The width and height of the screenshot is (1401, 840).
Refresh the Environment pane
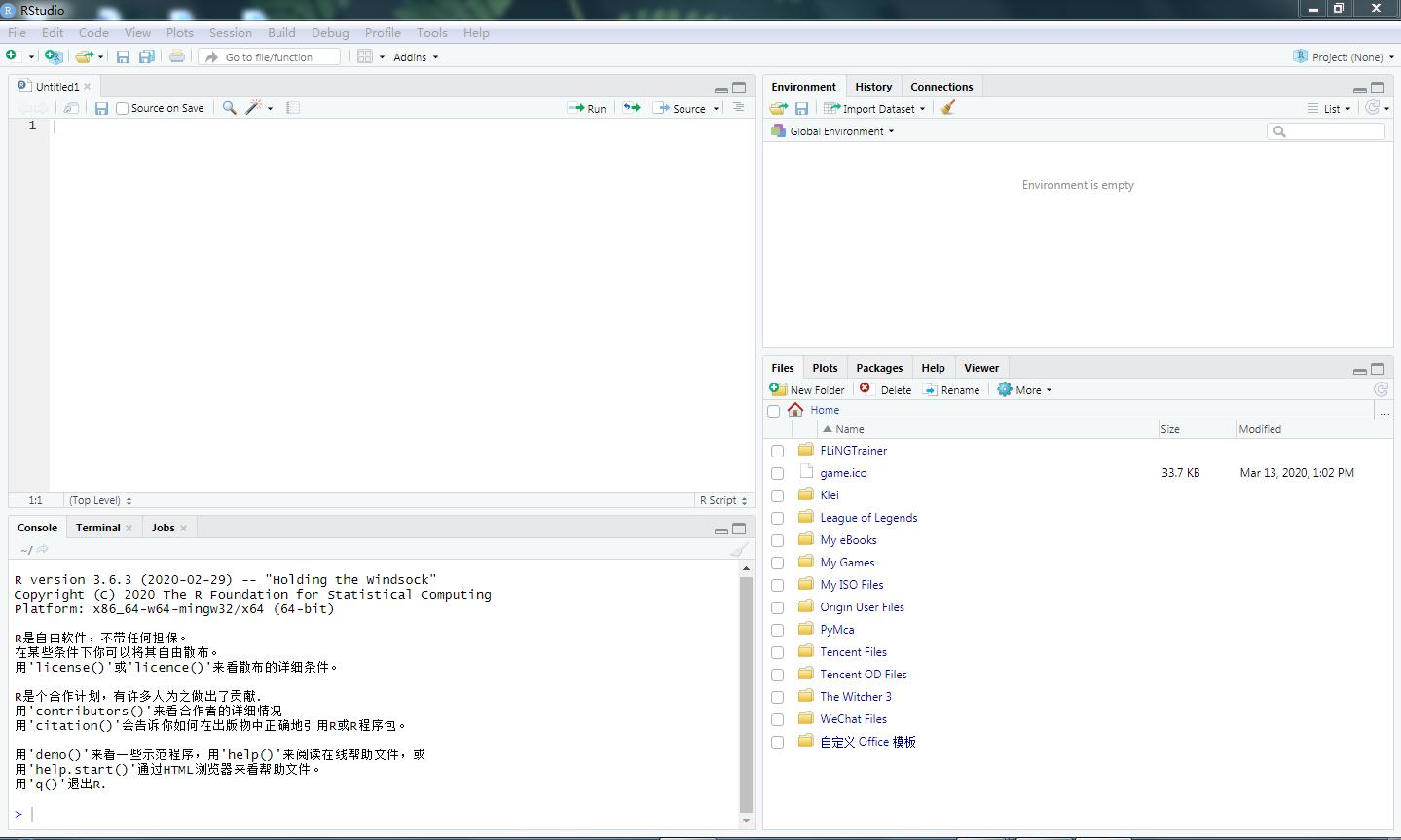[1373, 108]
